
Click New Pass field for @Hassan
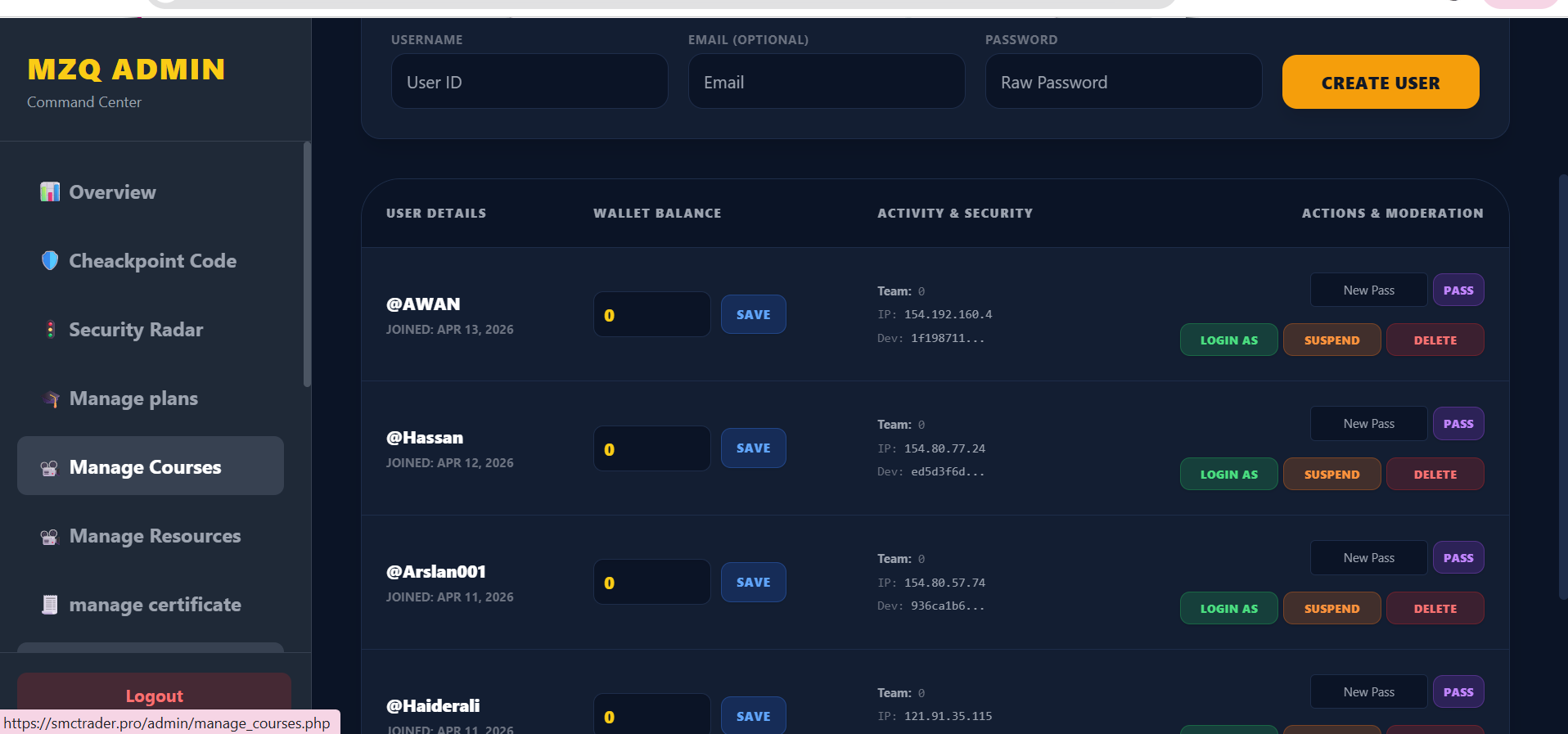tap(1368, 424)
